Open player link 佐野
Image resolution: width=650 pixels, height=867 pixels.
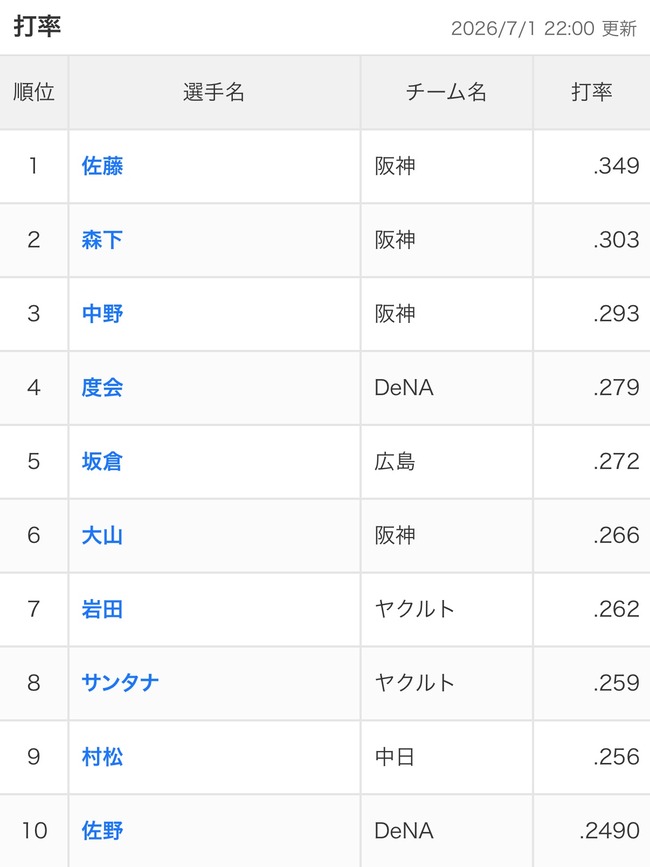[102, 831]
